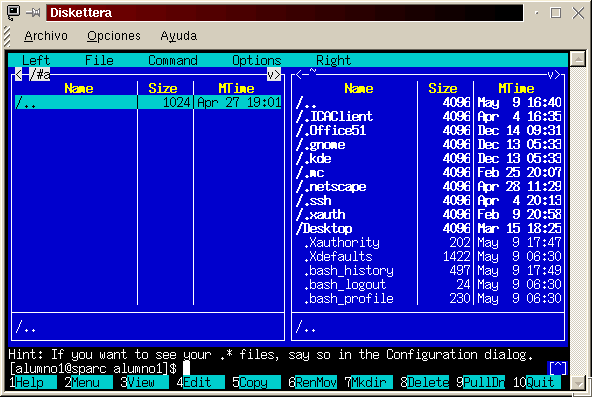Sort left panel by Size header
The height and width of the screenshot is (397, 592).
click(x=163, y=88)
